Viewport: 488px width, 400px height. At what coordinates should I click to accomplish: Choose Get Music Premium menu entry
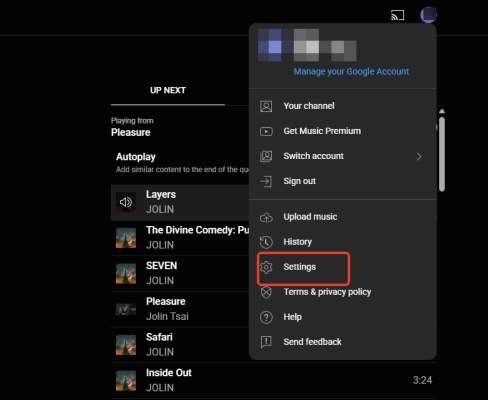[x=343, y=131]
